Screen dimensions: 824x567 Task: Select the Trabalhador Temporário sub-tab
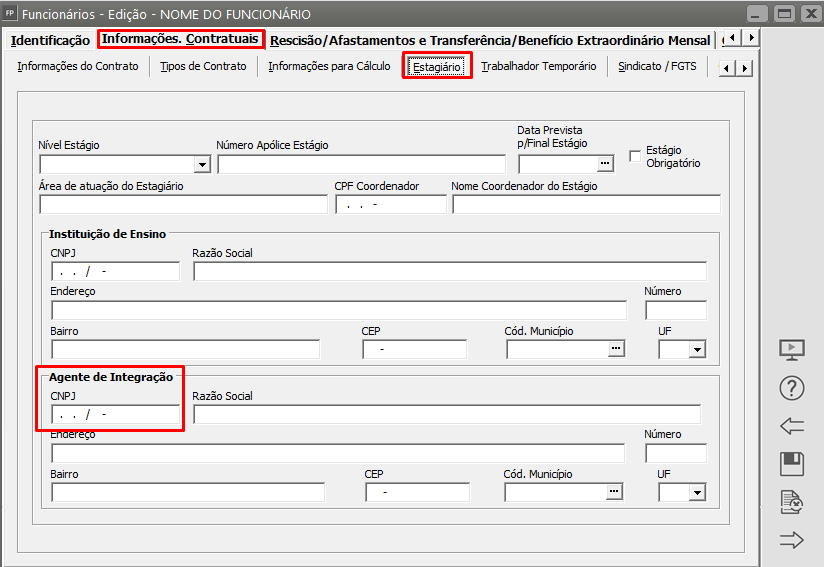pyautogui.click(x=538, y=67)
